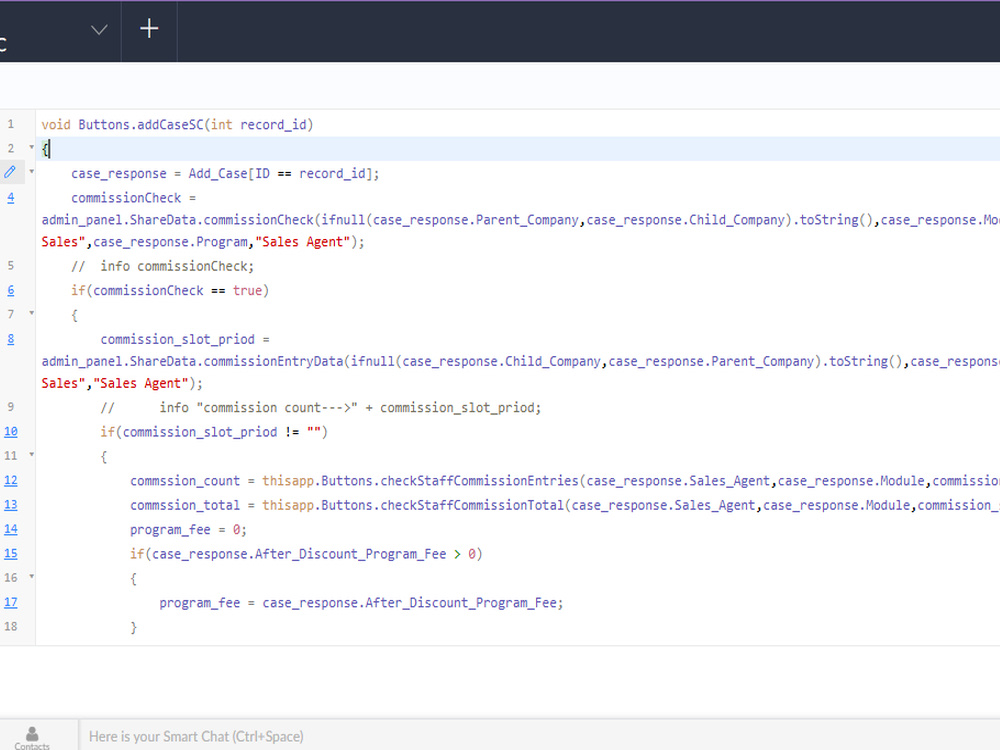Click line number 12 link
Viewport: 1000px width, 750px height.
pos(11,481)
